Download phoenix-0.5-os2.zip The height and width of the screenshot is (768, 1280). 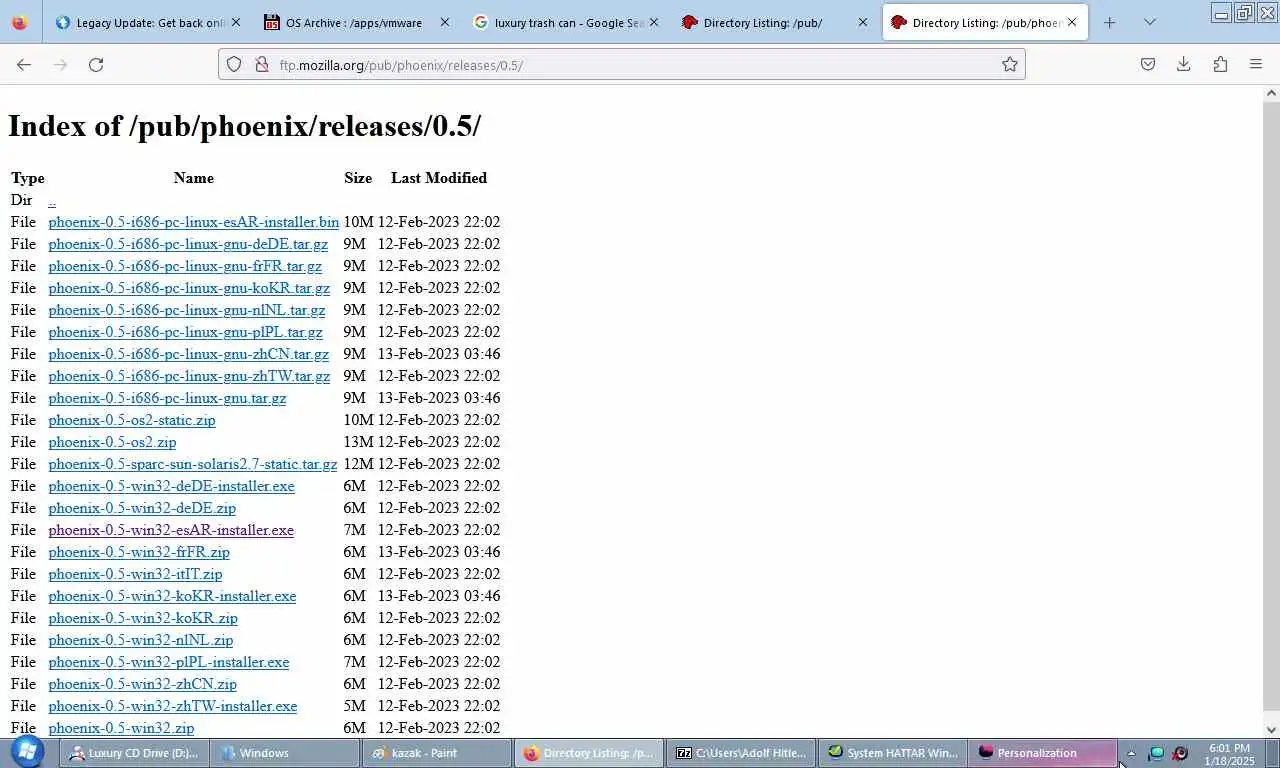[x=112, y=442]
